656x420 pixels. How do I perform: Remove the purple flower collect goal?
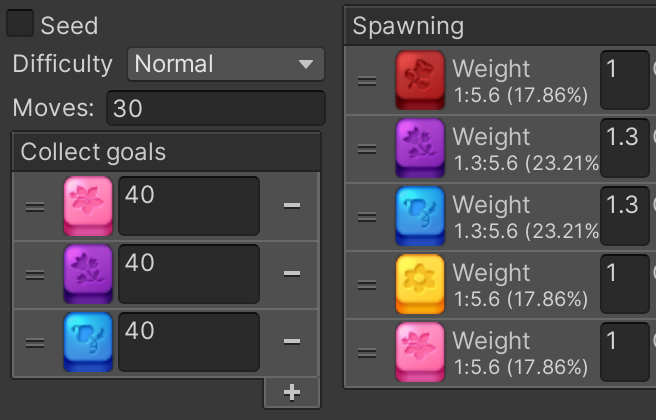[x=292, y=274]
